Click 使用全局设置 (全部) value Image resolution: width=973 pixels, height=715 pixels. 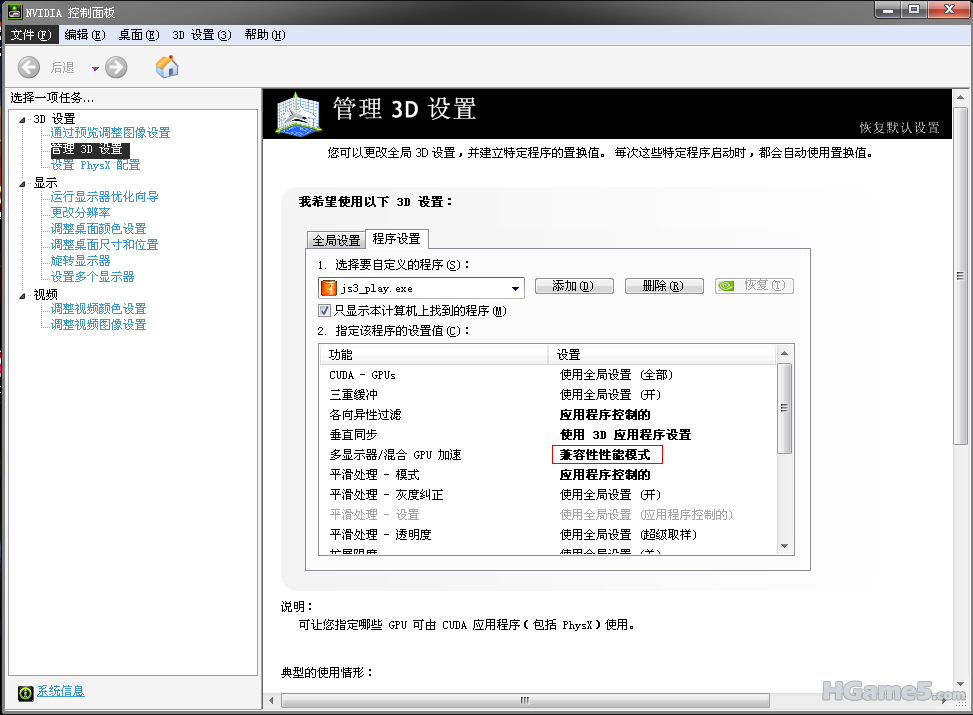616,375
